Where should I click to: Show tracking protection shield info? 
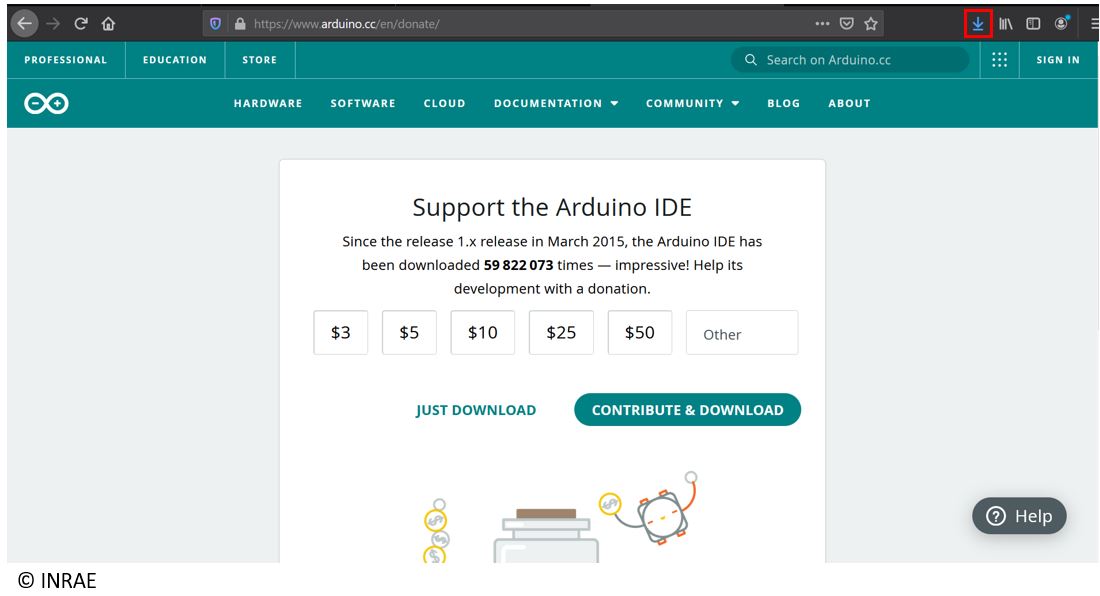[x=215, y=24]
